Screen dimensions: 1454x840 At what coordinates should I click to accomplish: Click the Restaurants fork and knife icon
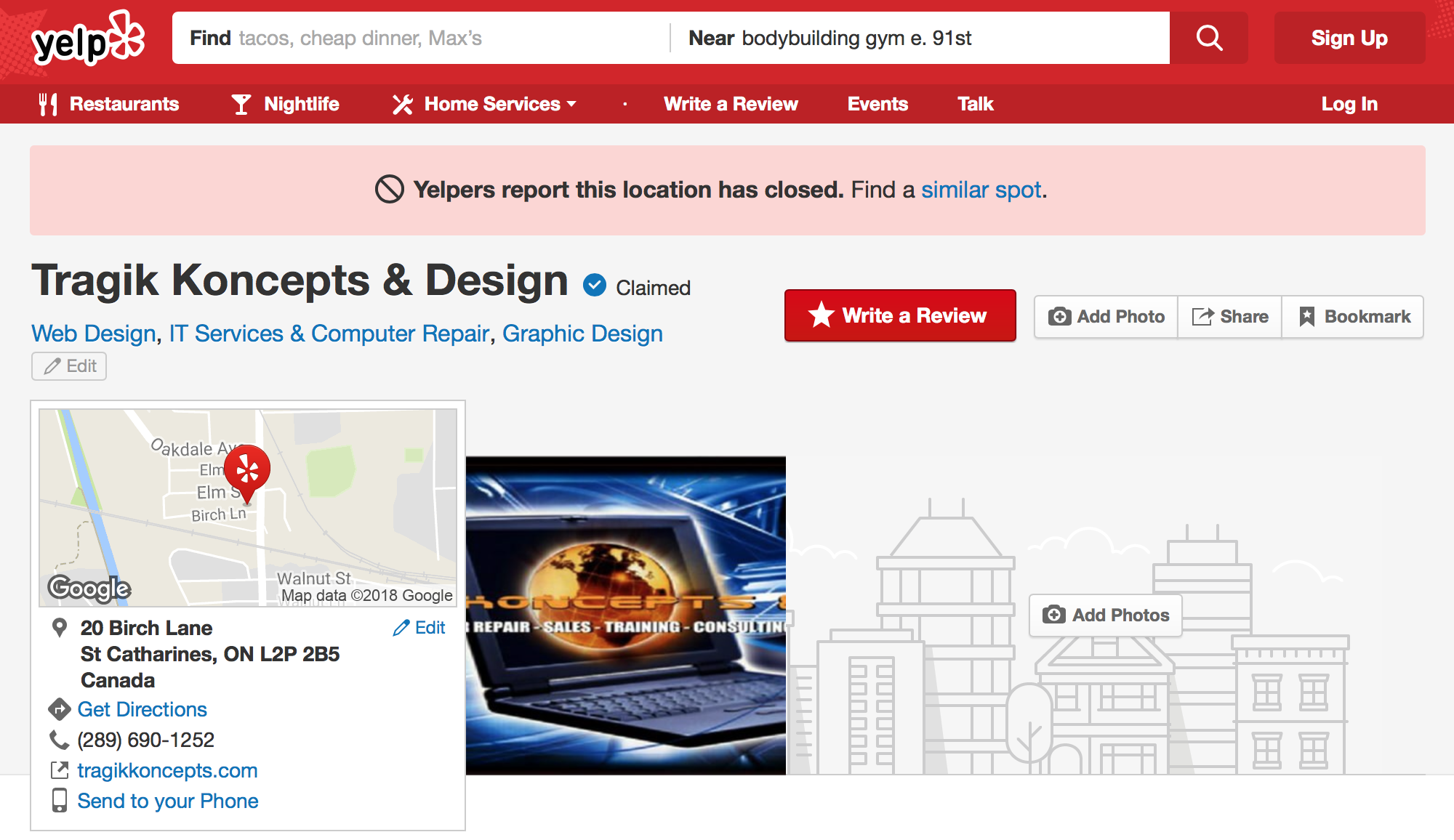48,104
